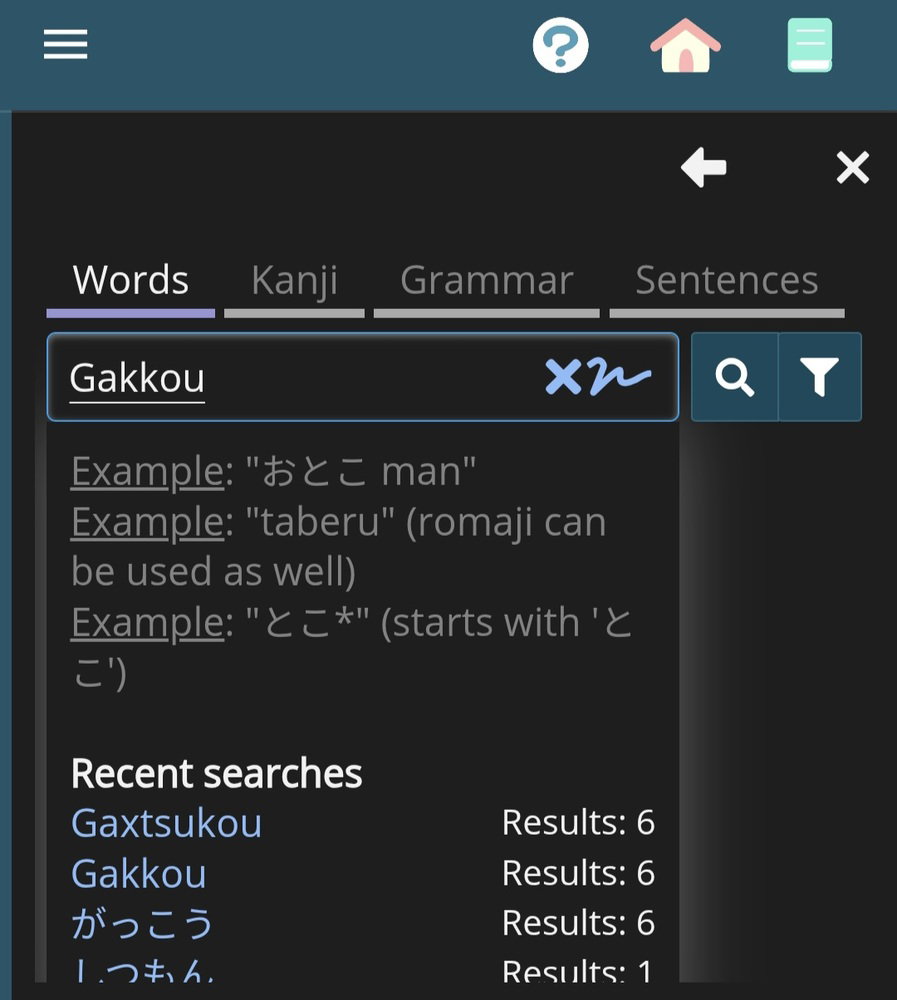Screen dimensions: 897x1000
Task: Go to home via house icon
Action: [x=685, y=46]
